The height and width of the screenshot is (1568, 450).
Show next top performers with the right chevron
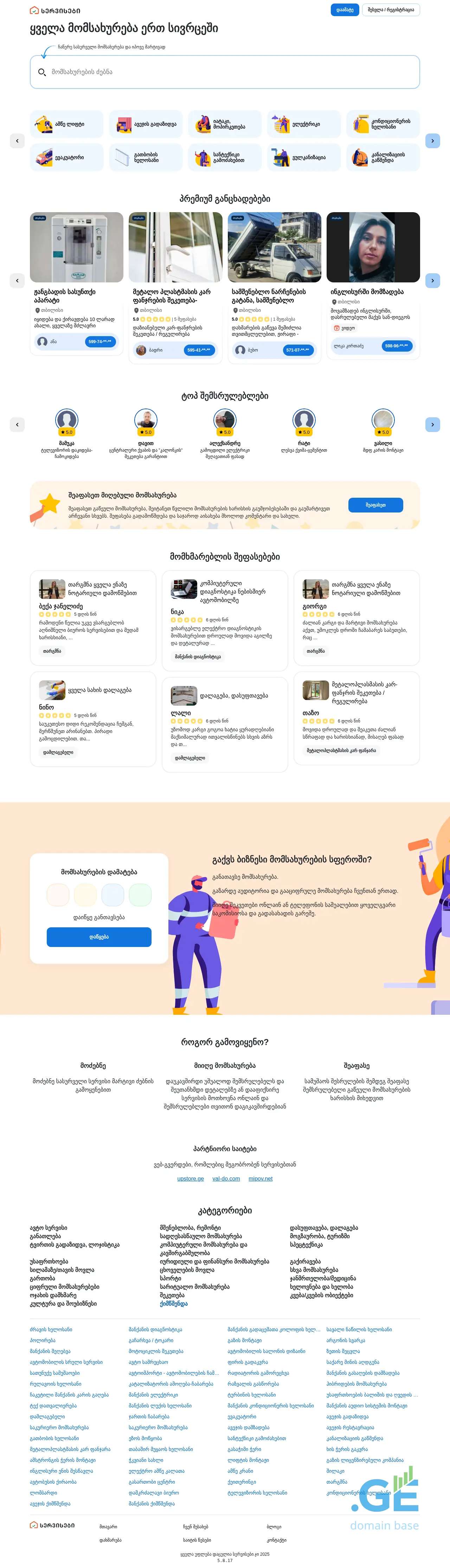click(x=432, y=424)
